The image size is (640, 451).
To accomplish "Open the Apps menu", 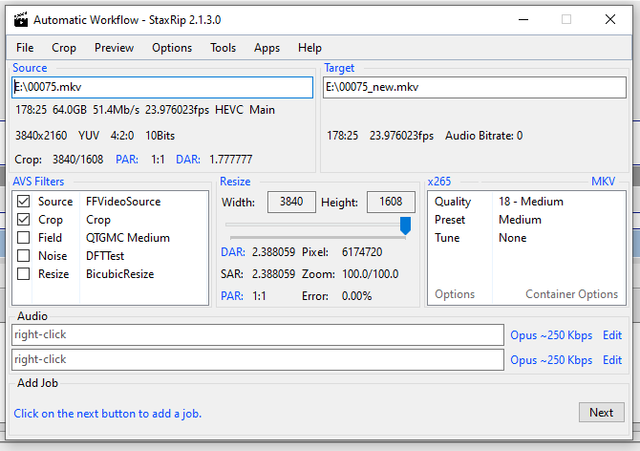I will coord(267,48).
